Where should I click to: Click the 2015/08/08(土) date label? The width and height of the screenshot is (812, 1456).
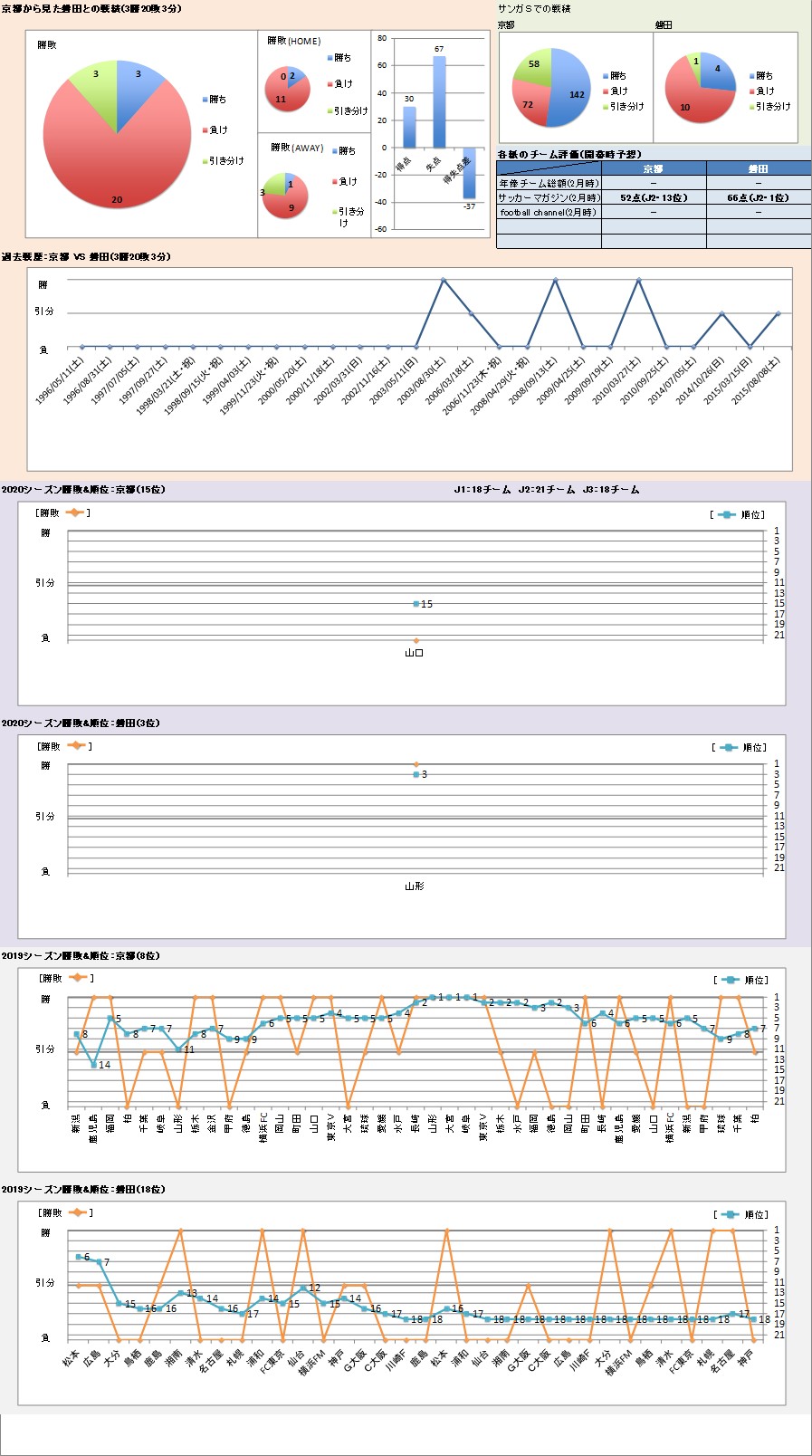click(758, 378)
